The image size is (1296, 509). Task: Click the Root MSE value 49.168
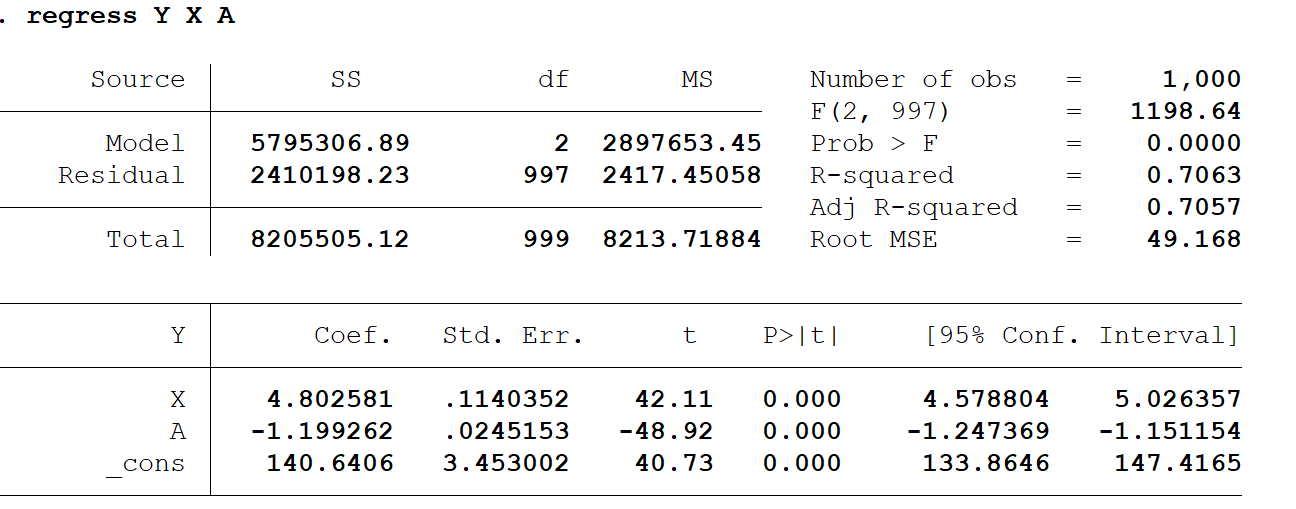click(1194, 239)
